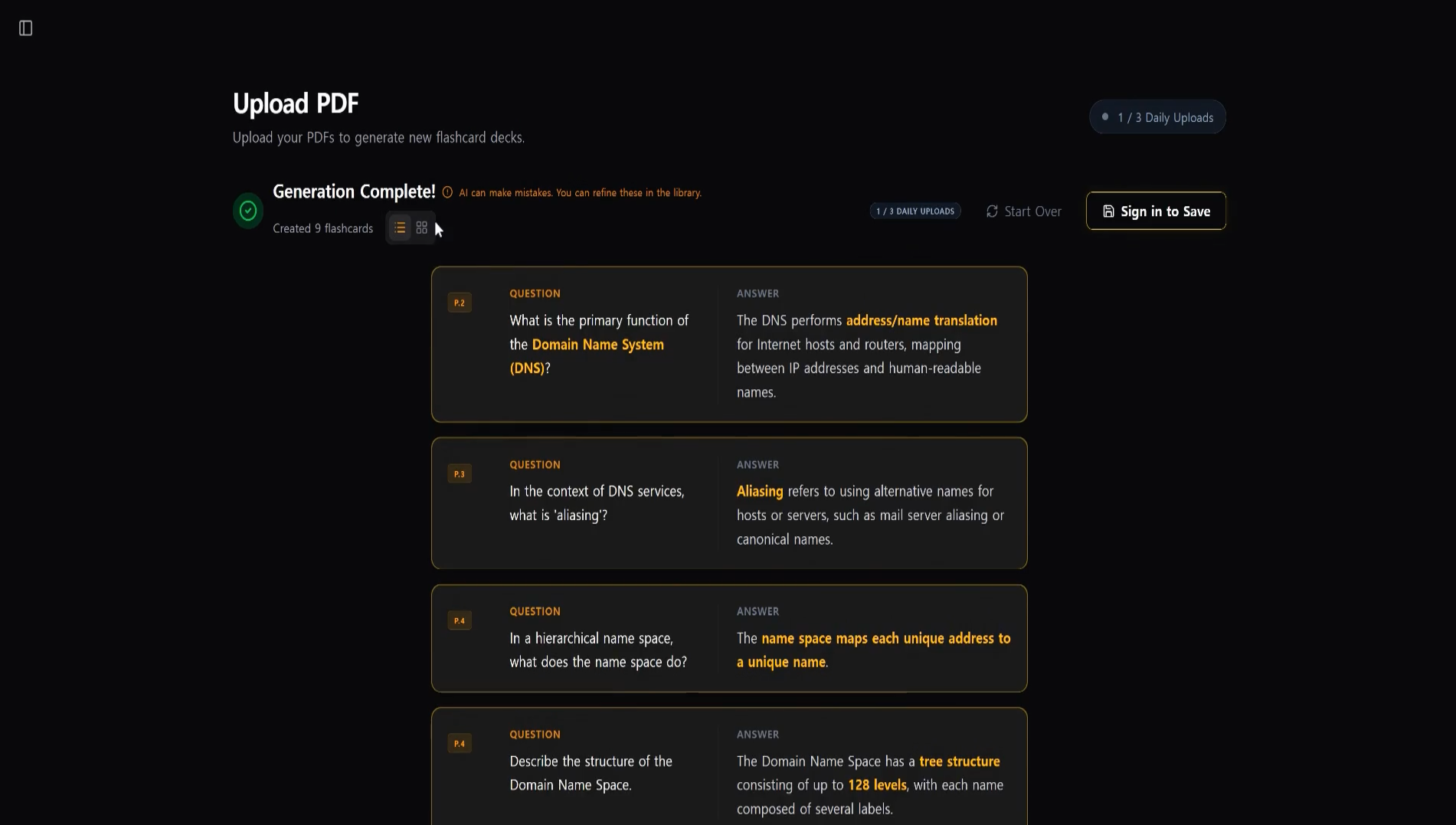Select the flashcard about hierarchical name space
The image size is (1456, 825).
point(729,638)
